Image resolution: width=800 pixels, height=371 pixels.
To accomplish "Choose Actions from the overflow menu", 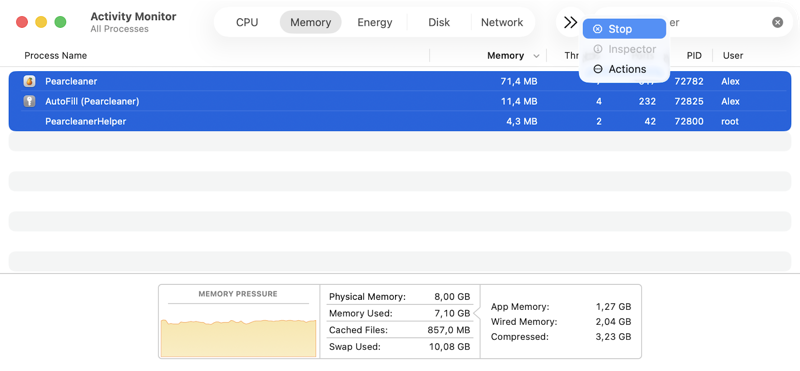I will pyautogui.click(x=624, y=69).
